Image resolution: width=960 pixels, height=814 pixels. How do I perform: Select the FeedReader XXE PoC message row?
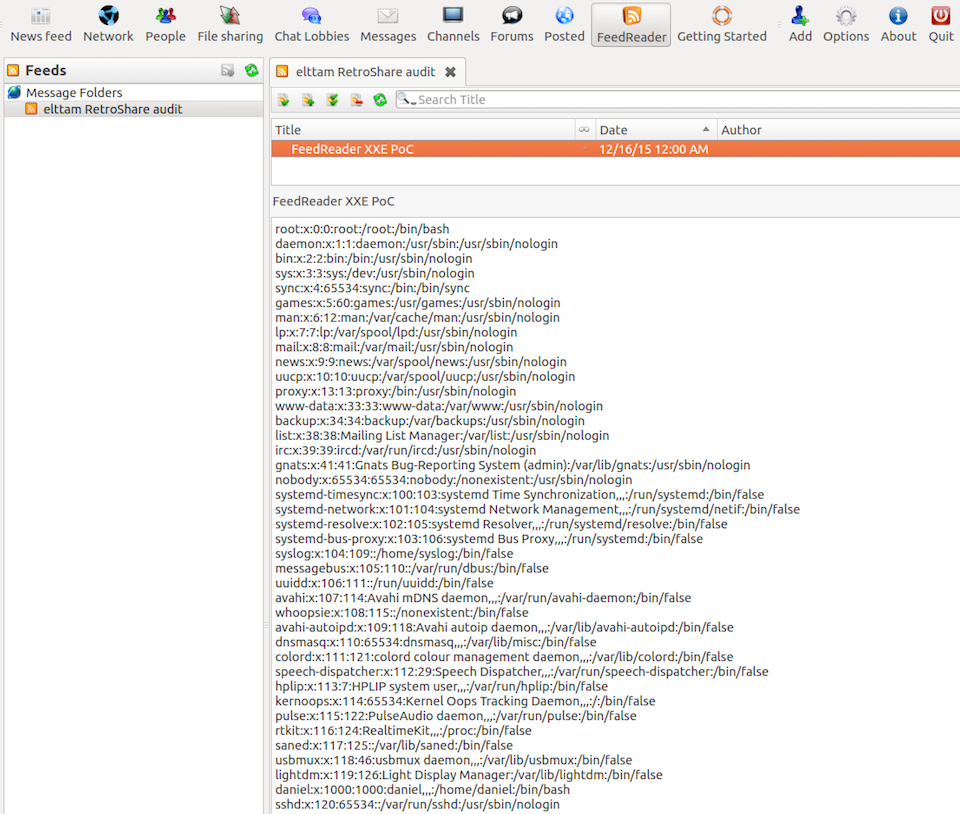[615, 149]
